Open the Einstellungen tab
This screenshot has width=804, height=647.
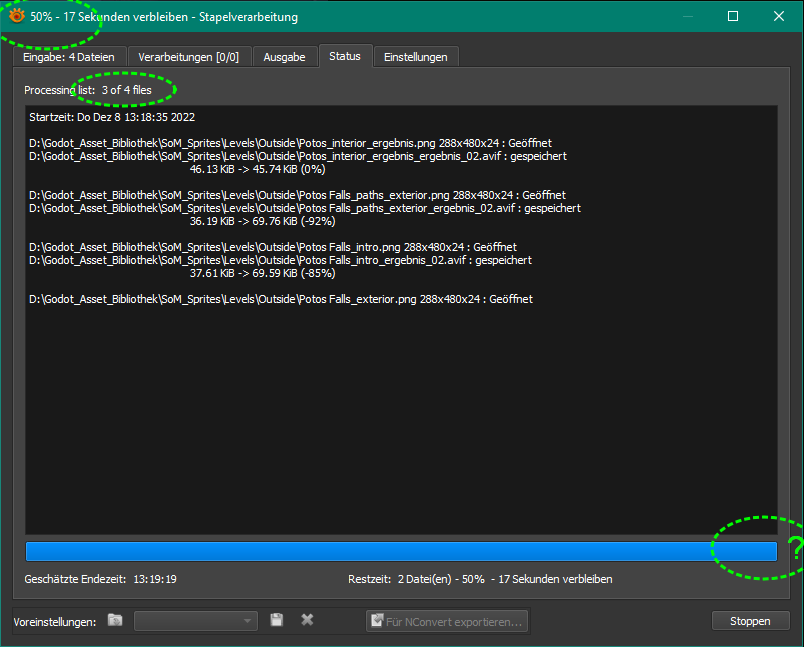click(x=415, y=57)
